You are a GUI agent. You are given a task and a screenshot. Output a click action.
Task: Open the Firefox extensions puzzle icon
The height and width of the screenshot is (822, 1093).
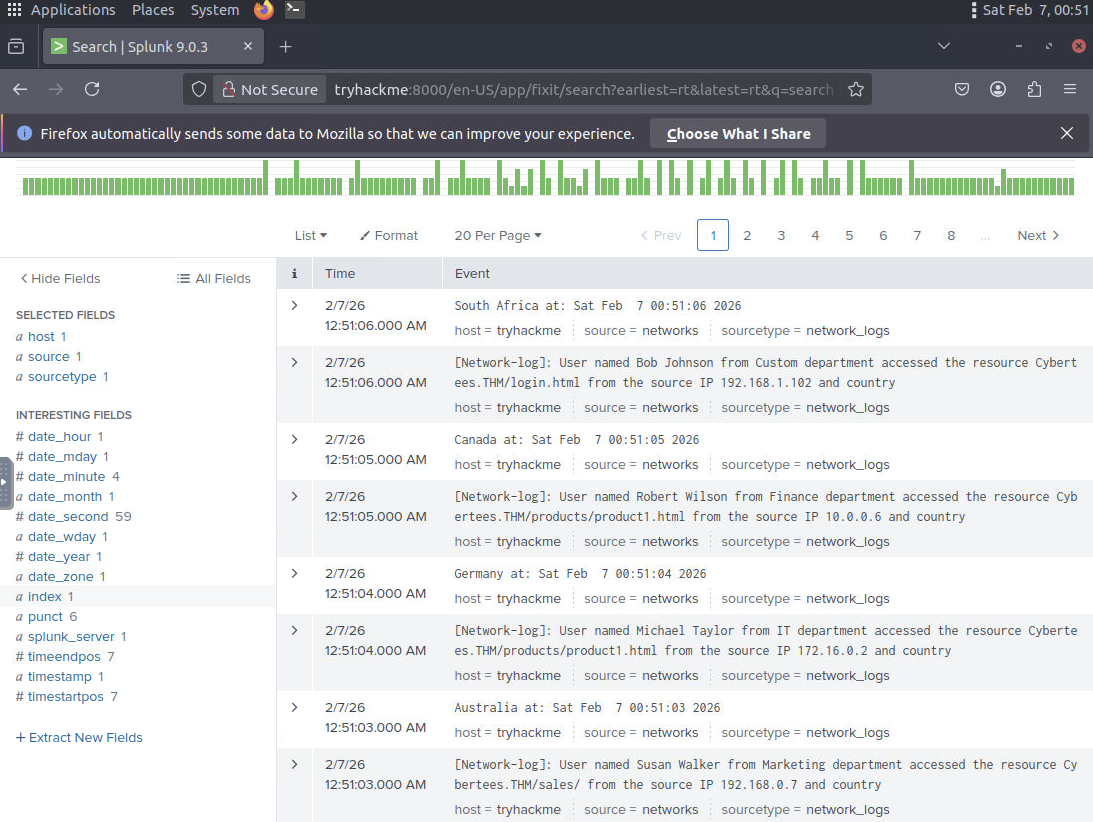pyautogui.click(x=1034, y=89)
